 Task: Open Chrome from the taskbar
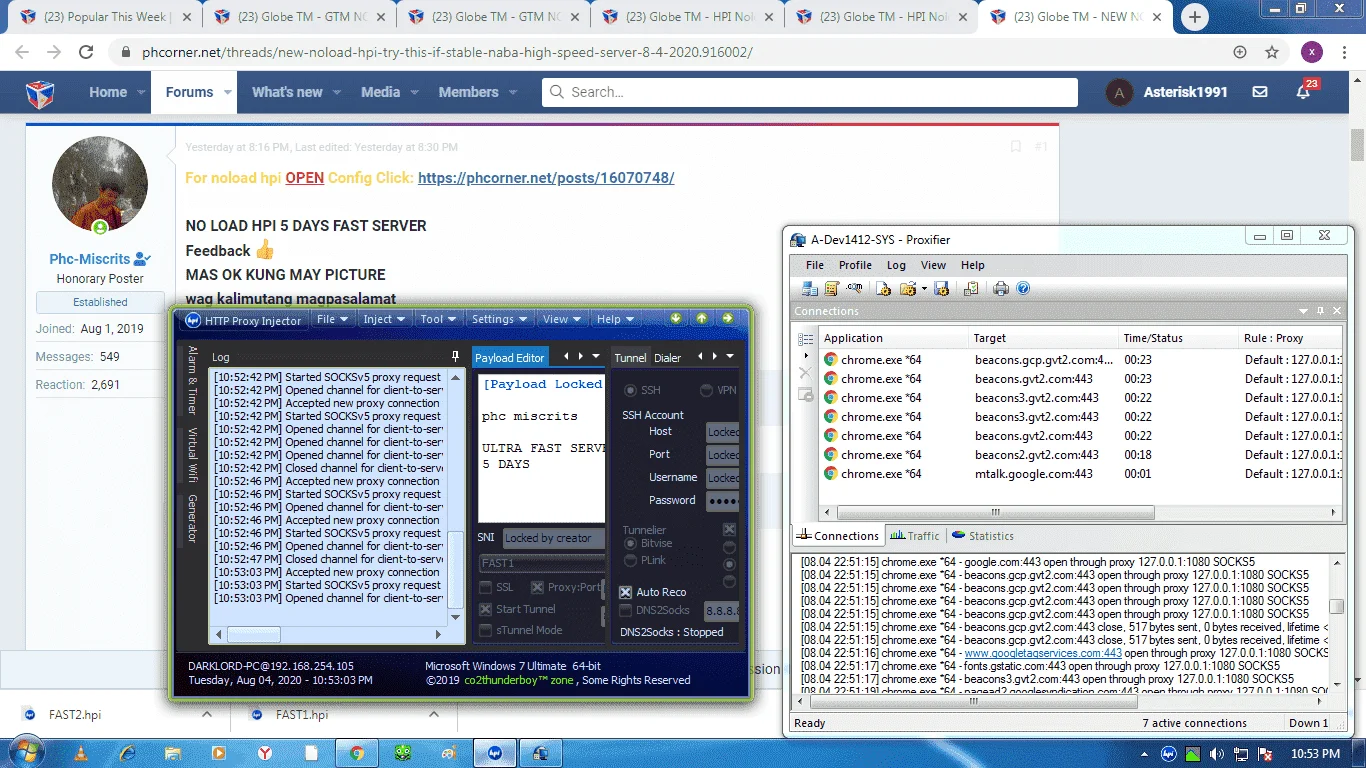(357, 753)
